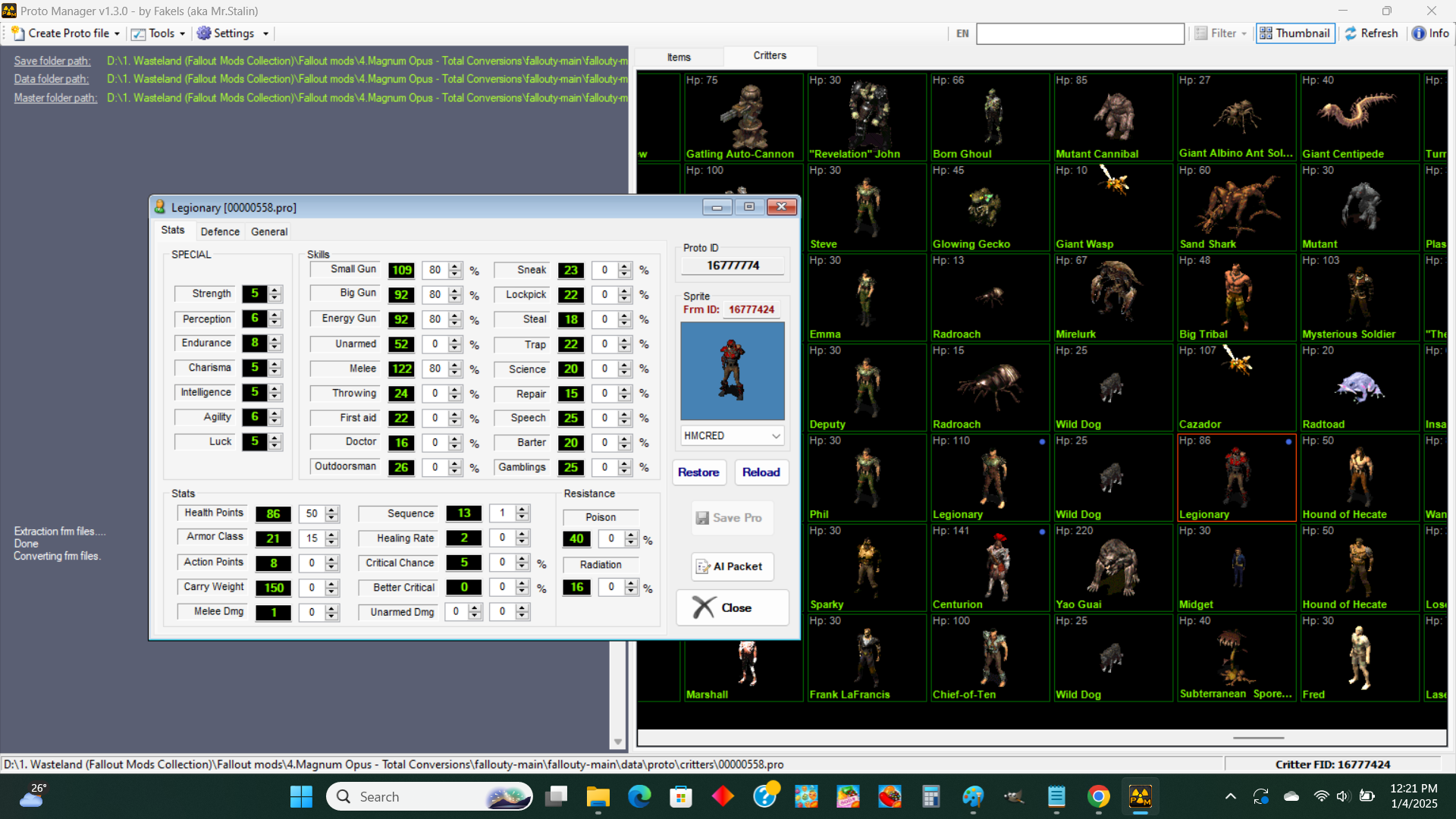Click the filter search text field
This screenshot has height=819, width=1456.
1080,33
